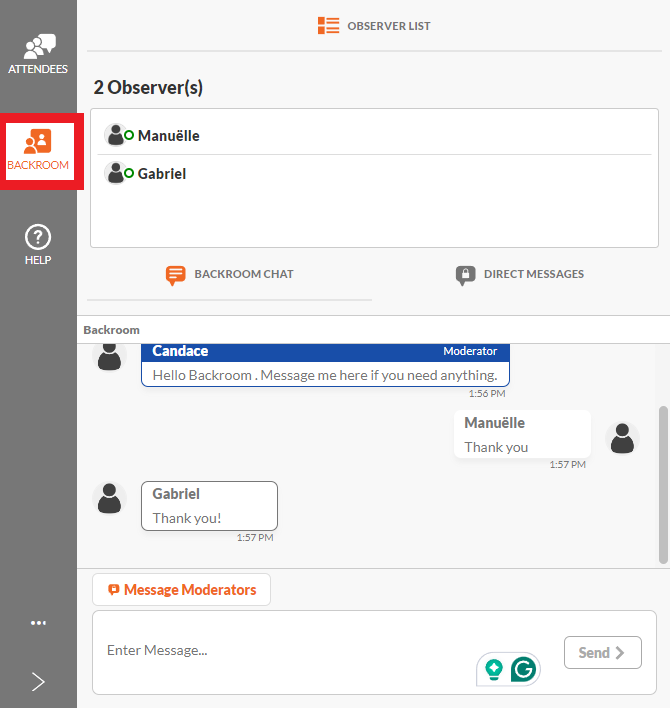Click the chat scrollbar thumb
Viewport: 670px width, 708px height.
663,485
